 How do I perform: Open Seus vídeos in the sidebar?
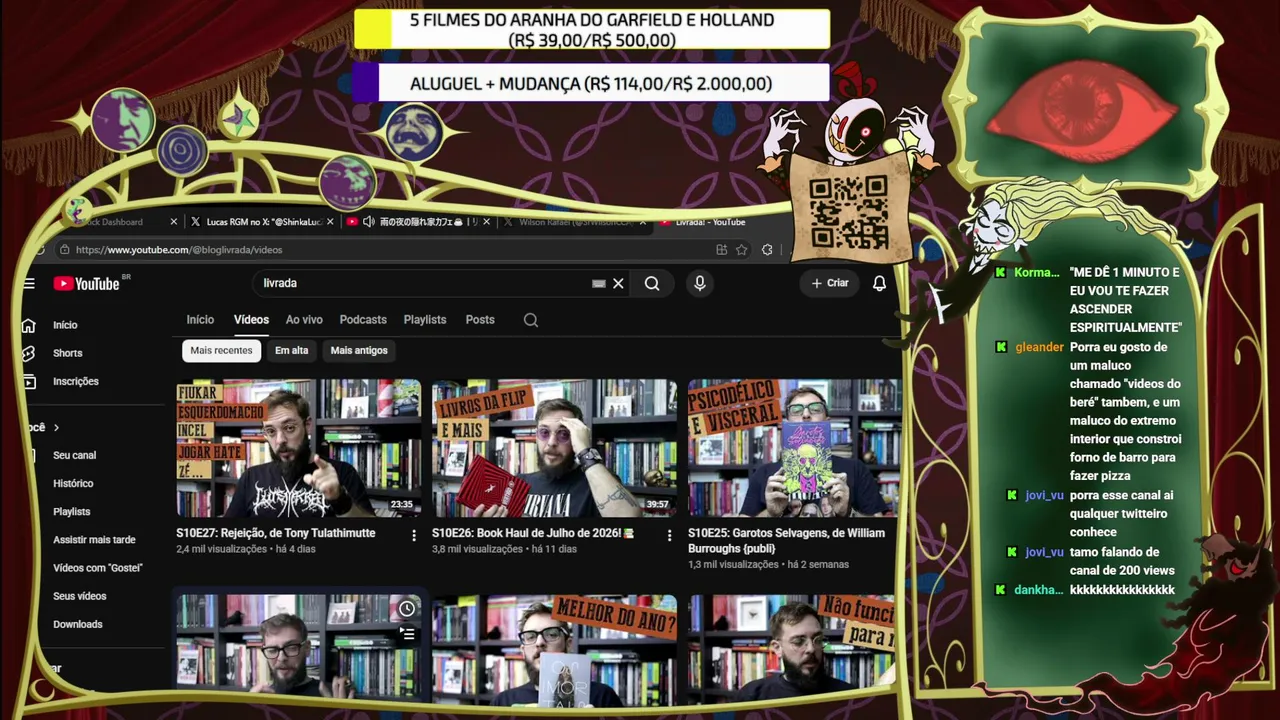click(x=80, y=596)
